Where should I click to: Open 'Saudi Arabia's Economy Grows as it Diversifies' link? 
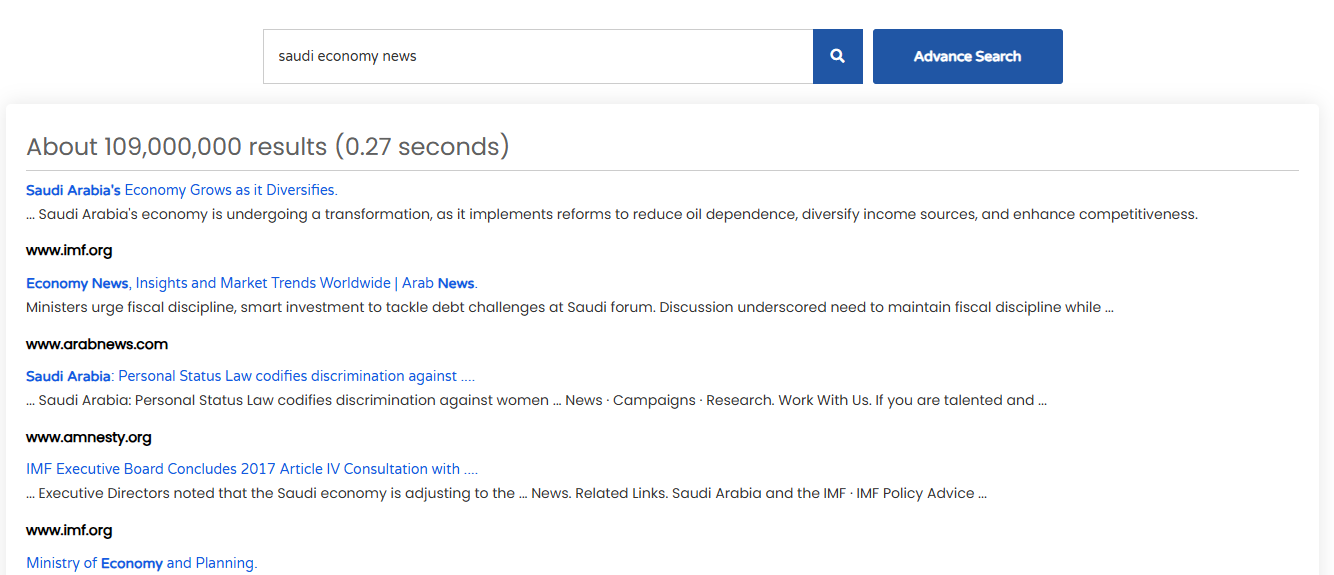pos(182,190)
